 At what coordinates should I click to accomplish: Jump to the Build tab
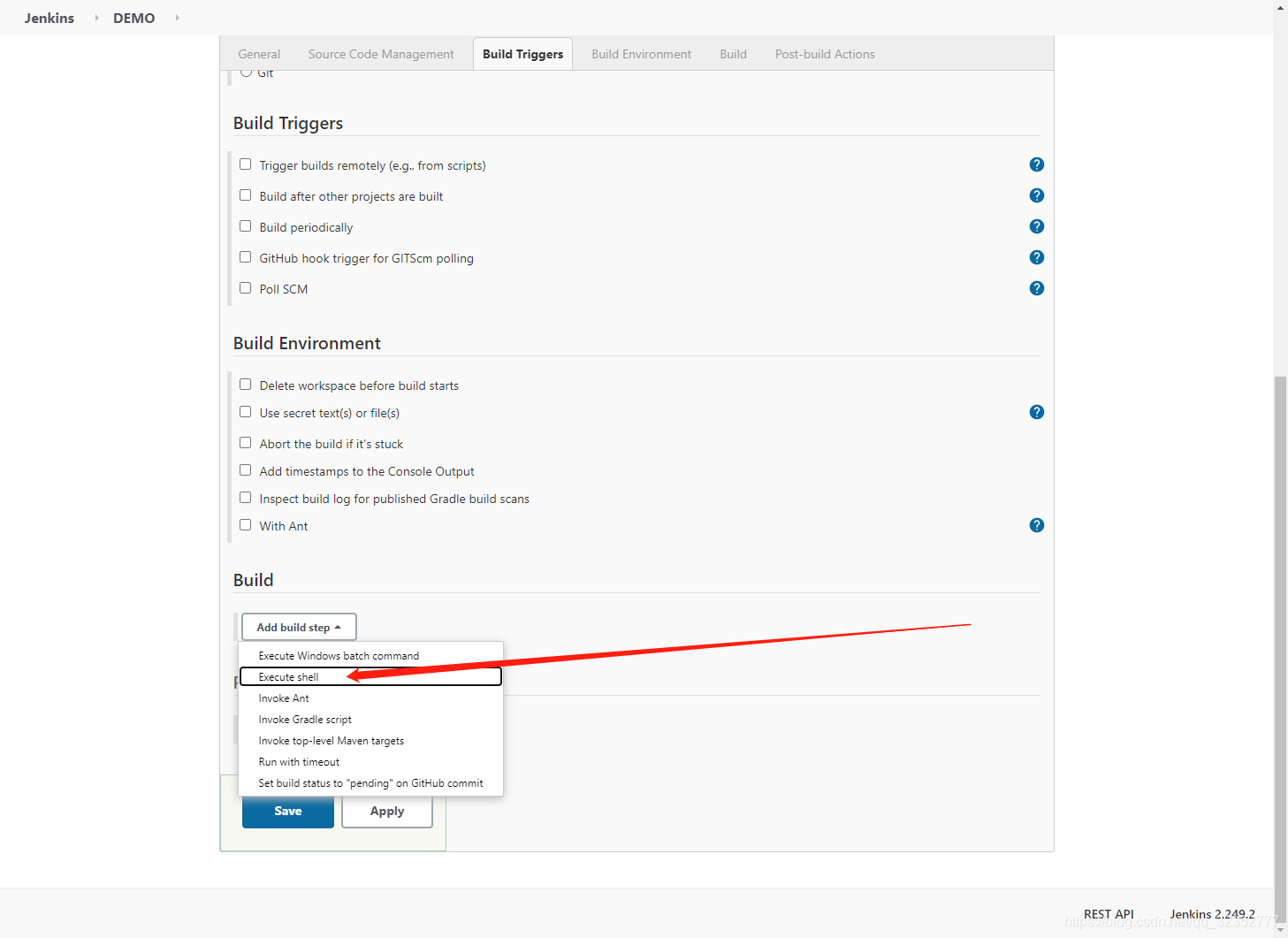point(733,54)
